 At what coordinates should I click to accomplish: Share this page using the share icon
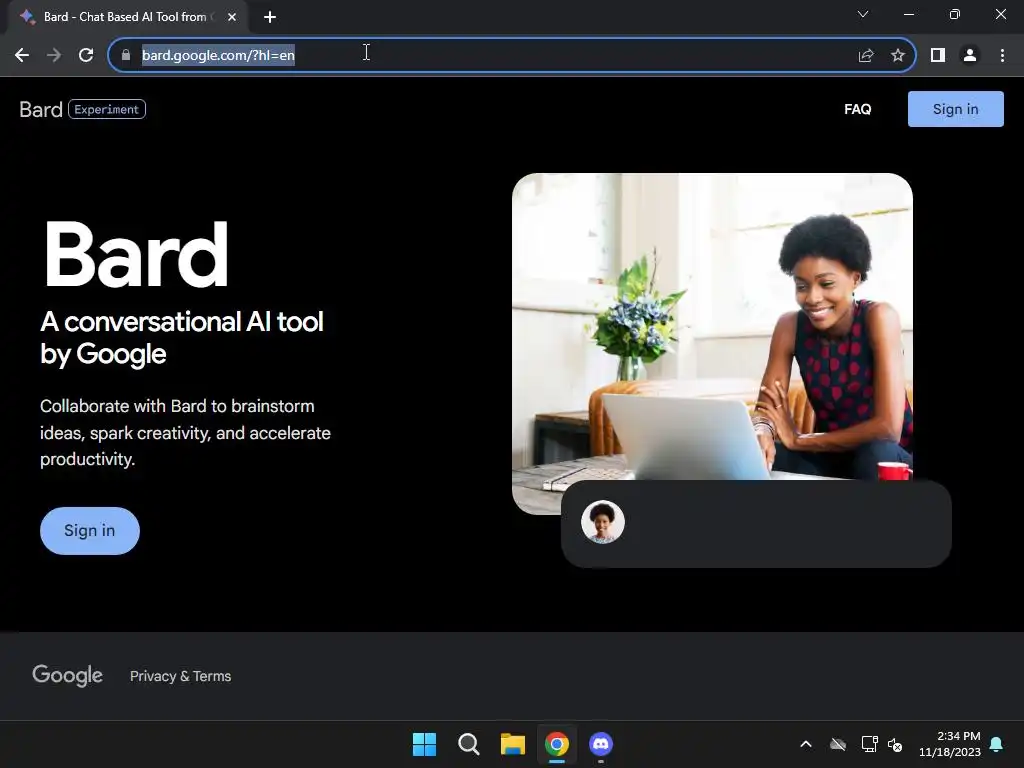click(x=866, y=56)
